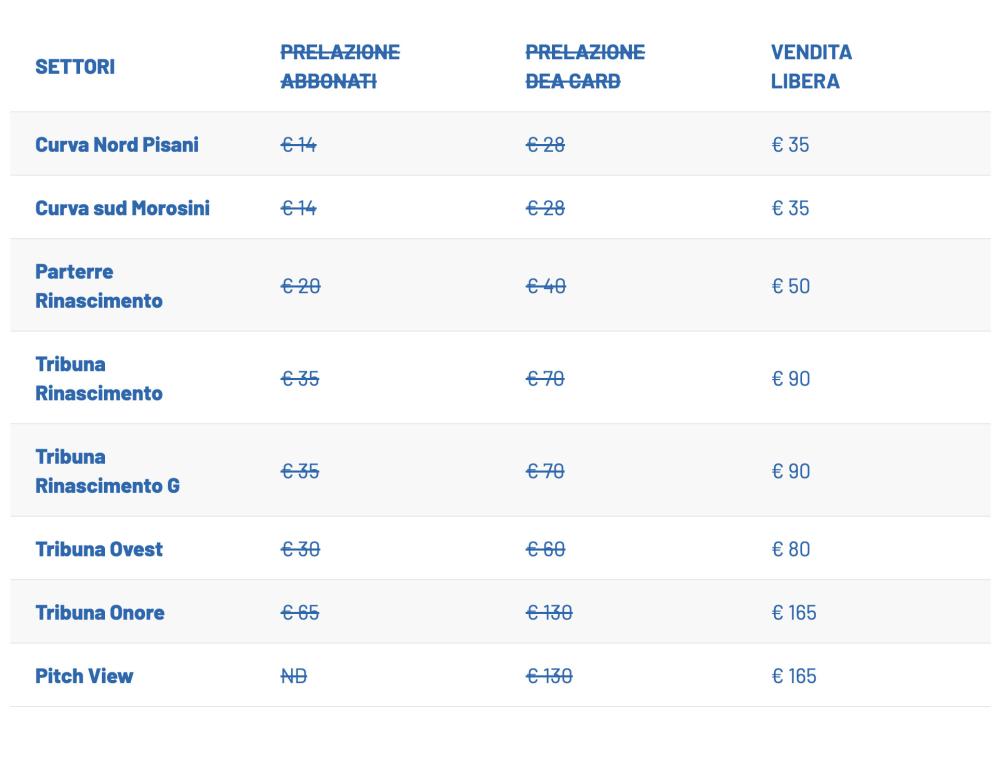Select the Tribuna Ovest row label
999x758 pixels.
coord(99,549)
